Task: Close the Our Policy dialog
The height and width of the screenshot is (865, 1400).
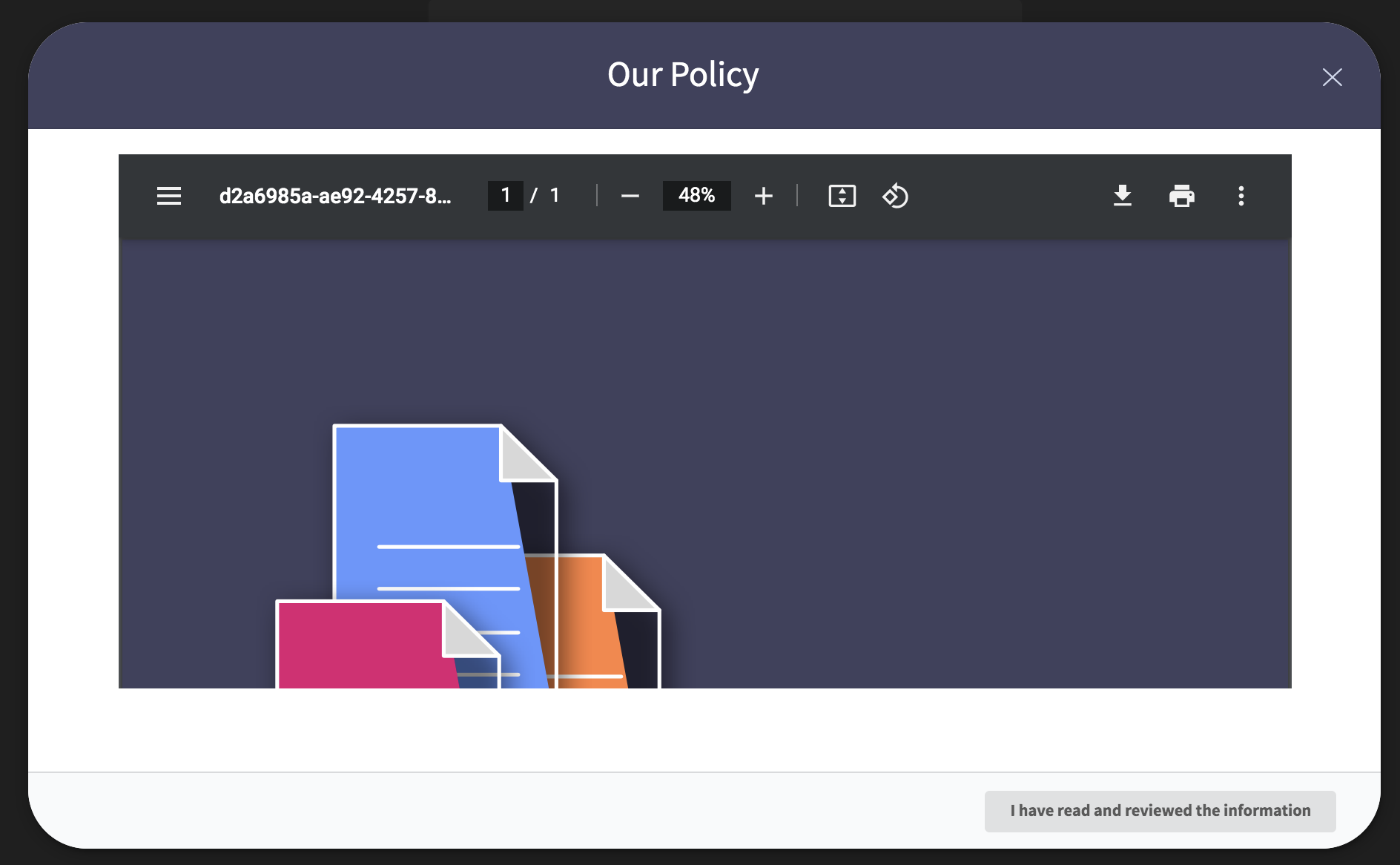Action: coord(1333,77)
